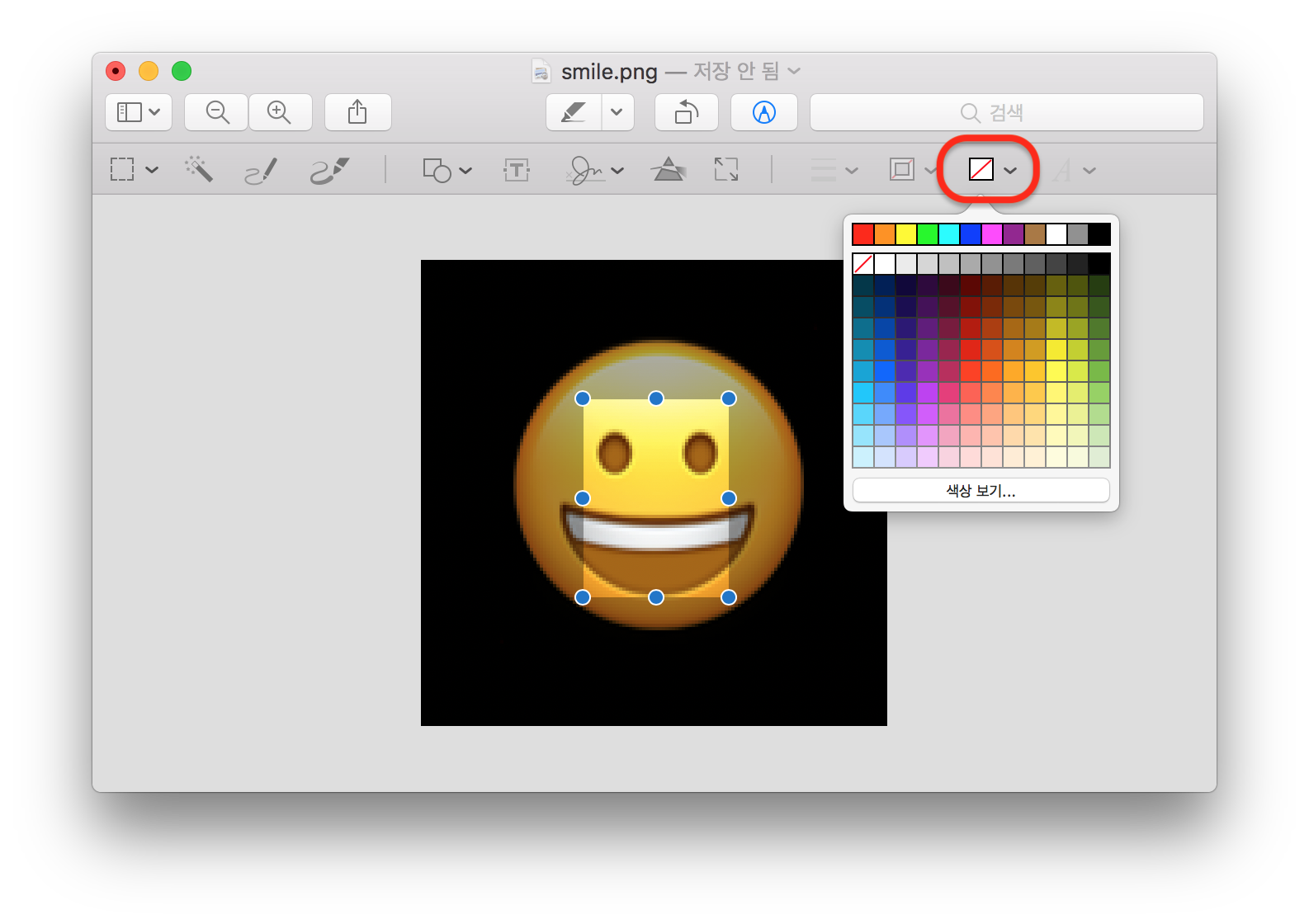Screen dimensions: 1309x924
Task: Select the highlight pen tool button
Action: [x=574, y=112]
